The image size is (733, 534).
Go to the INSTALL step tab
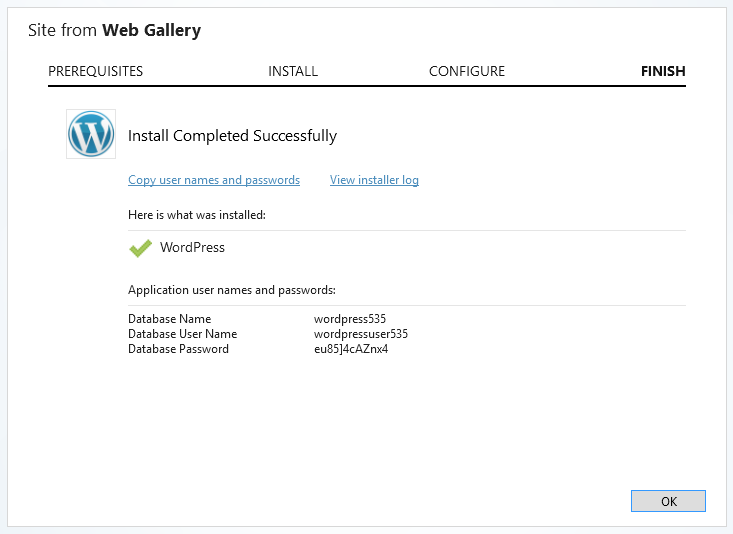(x=293, y=71)
